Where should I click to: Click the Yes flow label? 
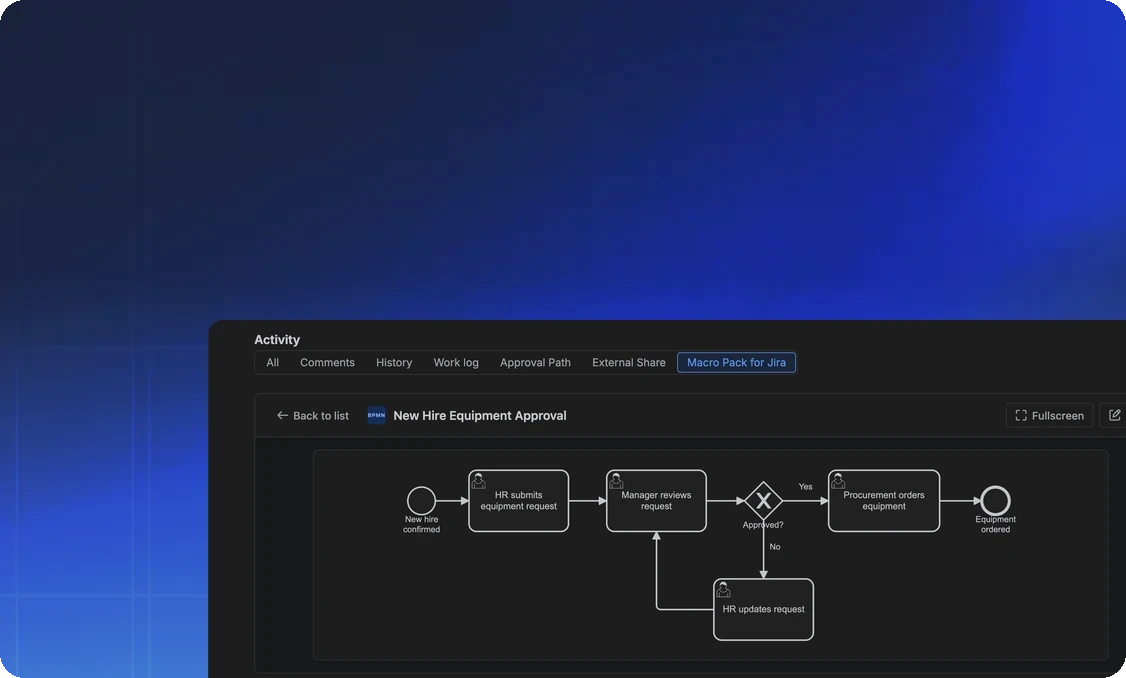tap(806, 487)
